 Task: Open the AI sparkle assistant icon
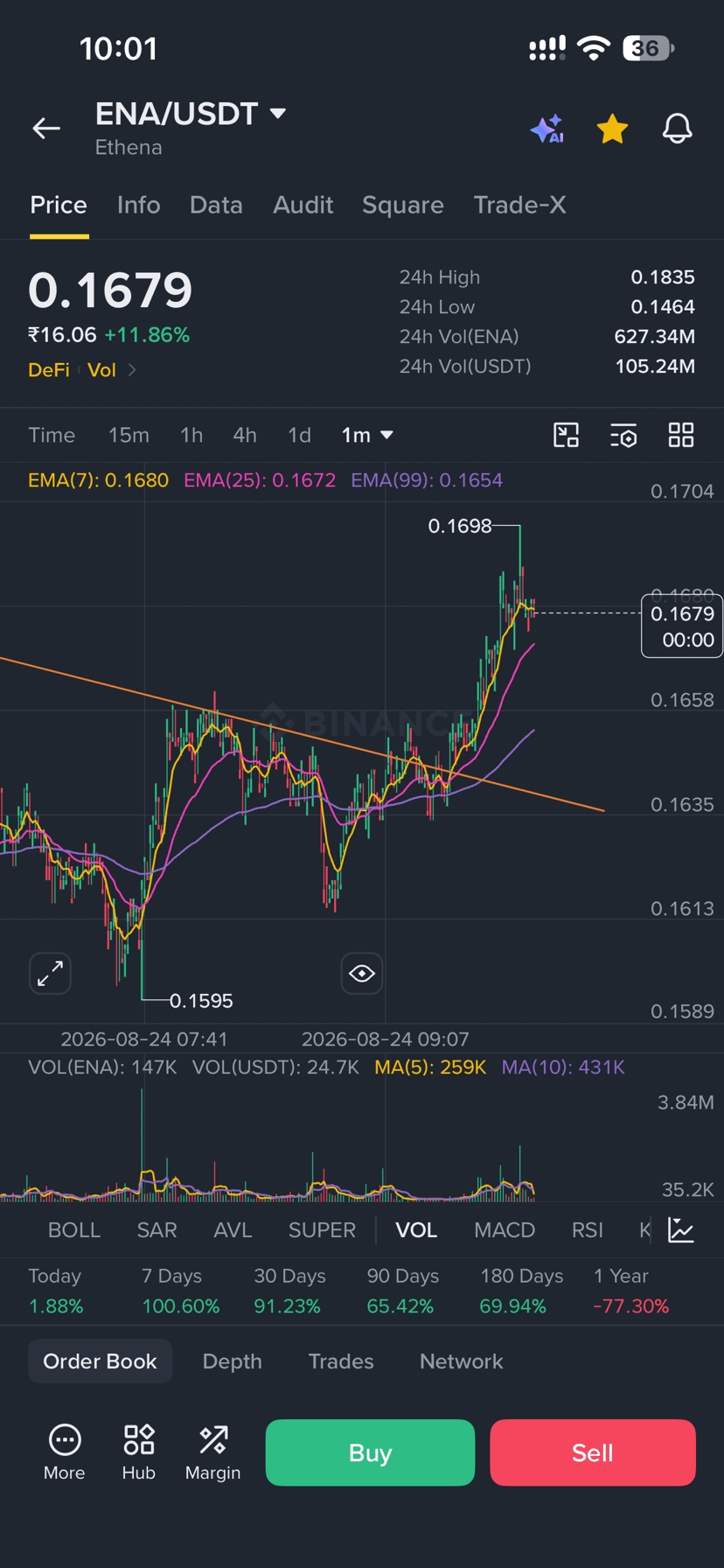pos(547,129)
